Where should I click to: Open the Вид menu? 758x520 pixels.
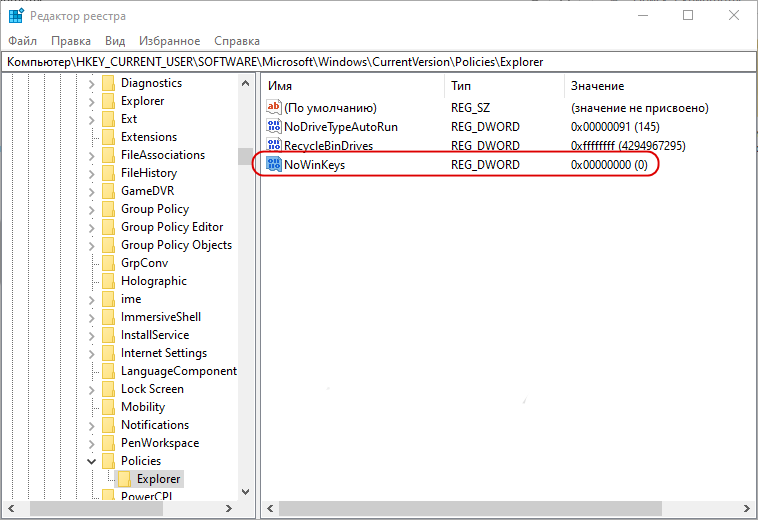pos(115,41)
